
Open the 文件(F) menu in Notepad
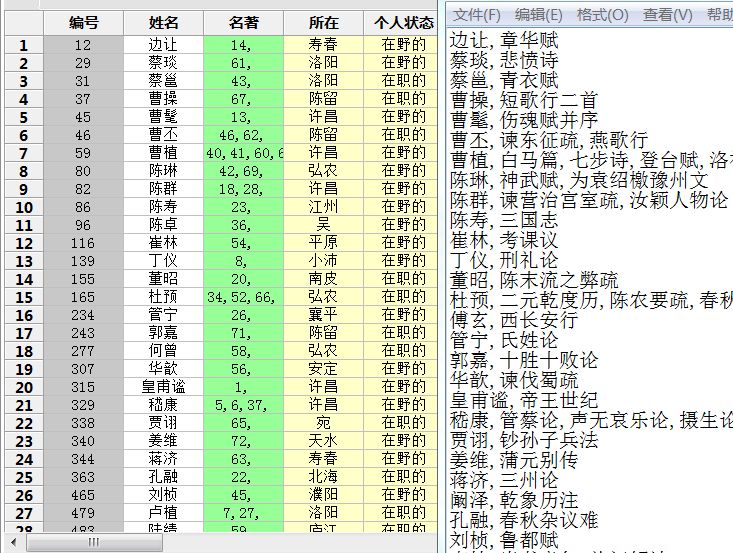(476, 15)
